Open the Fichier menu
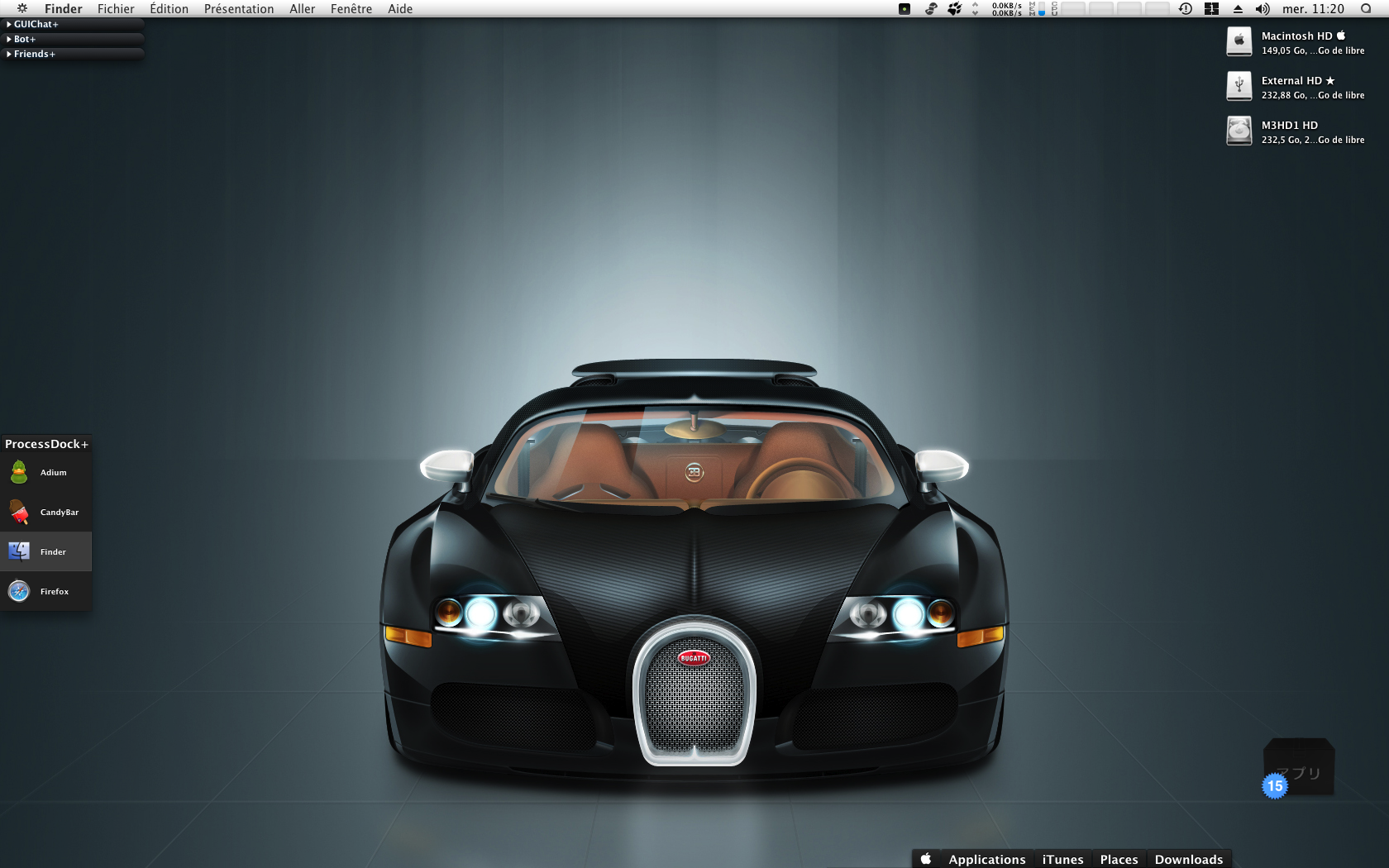Screen dimensions: 1389x868 coord(116,9)
